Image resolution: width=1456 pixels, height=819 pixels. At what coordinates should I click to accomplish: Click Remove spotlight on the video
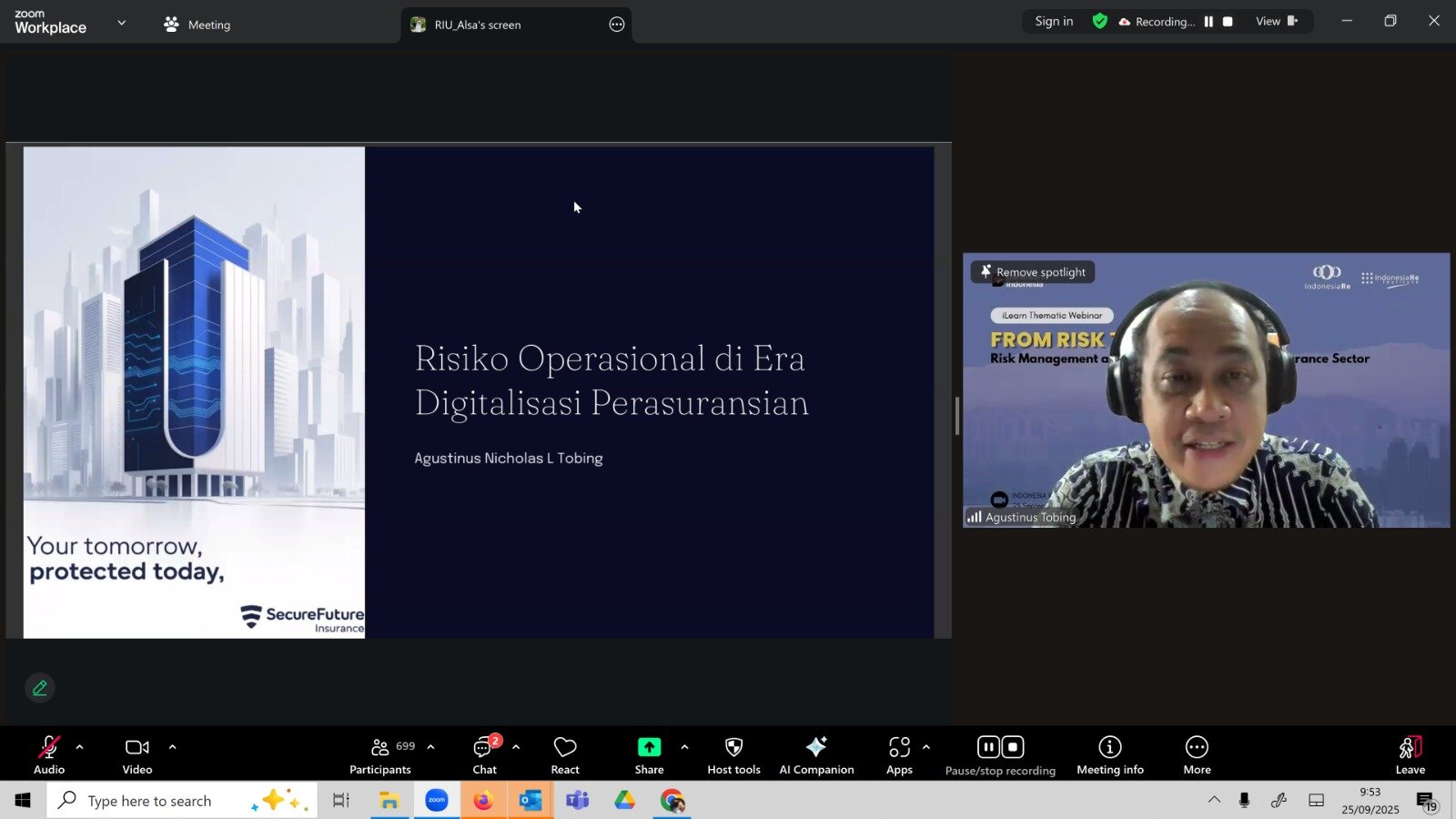[x=1033, y=272]
